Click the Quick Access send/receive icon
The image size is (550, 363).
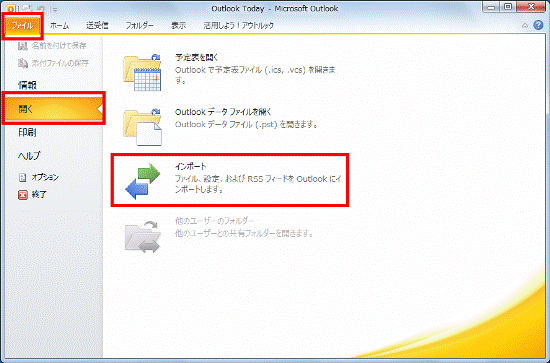pos(26,9)
